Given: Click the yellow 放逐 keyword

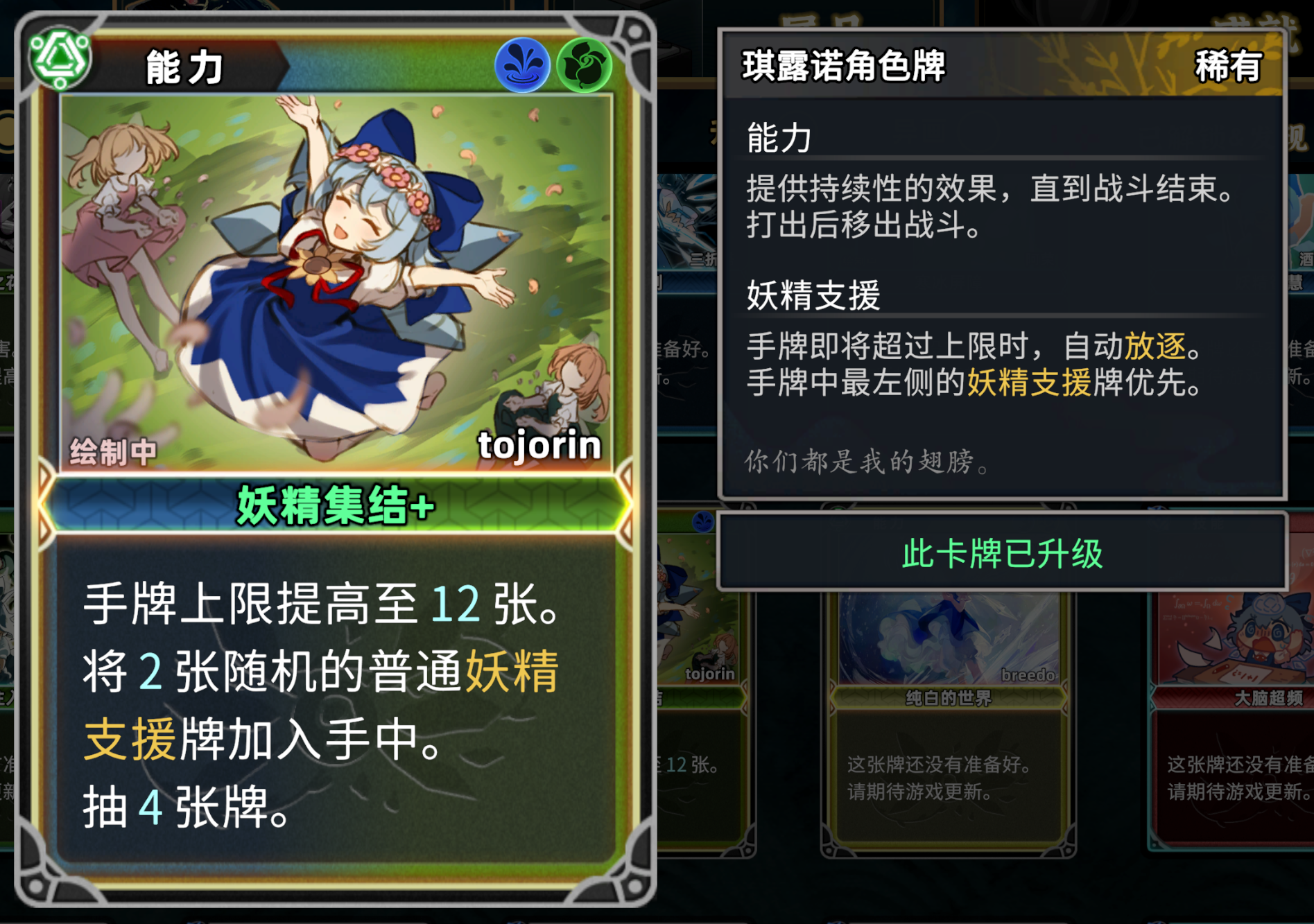Looking at the screenshot, I should pyautogui.click(x=1155, y=345).
